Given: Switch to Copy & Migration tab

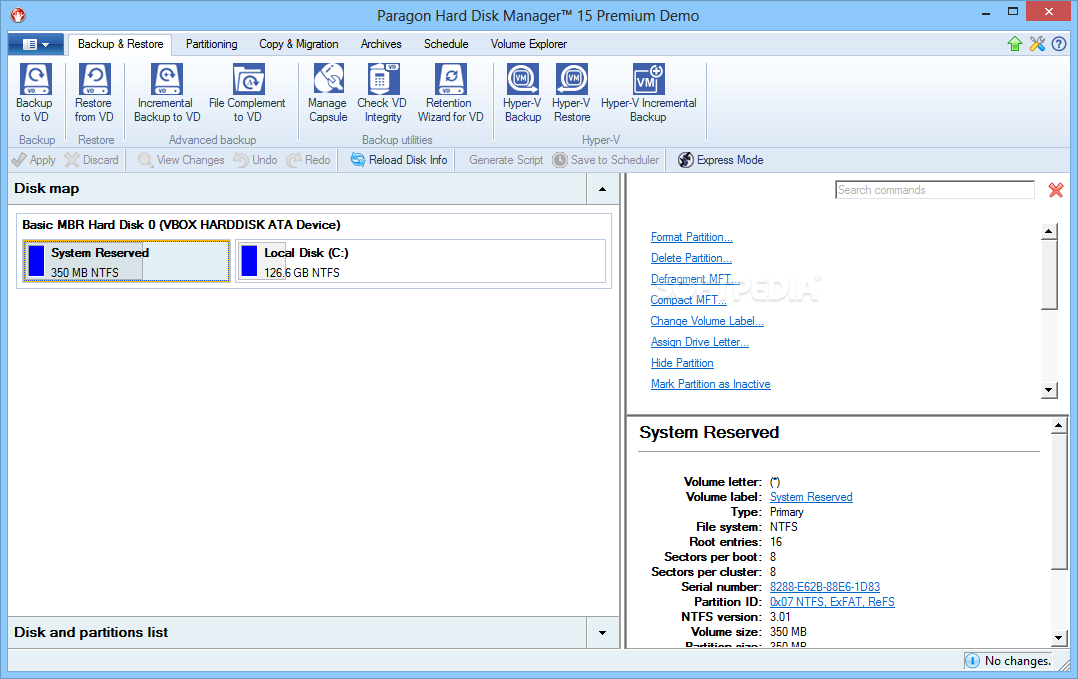Looking at the screenshot, I should point(298,44).
